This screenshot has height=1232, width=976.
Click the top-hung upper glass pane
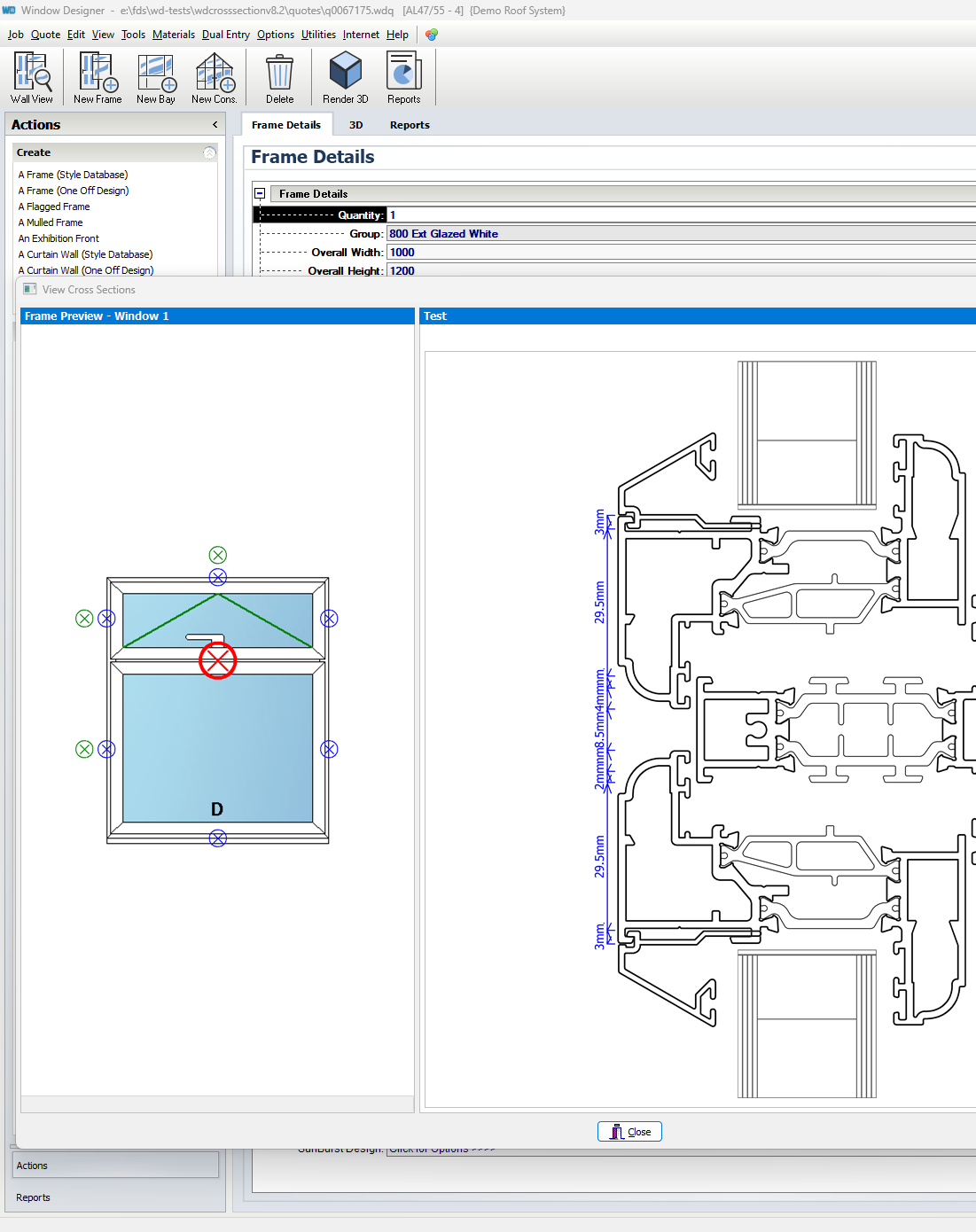[x=218, y=620]
